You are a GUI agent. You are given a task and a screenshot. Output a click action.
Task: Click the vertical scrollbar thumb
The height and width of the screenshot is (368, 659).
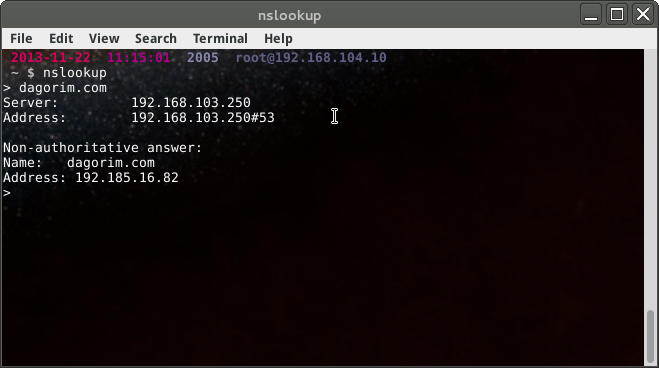pyautogui.click(x=651, y=336)
